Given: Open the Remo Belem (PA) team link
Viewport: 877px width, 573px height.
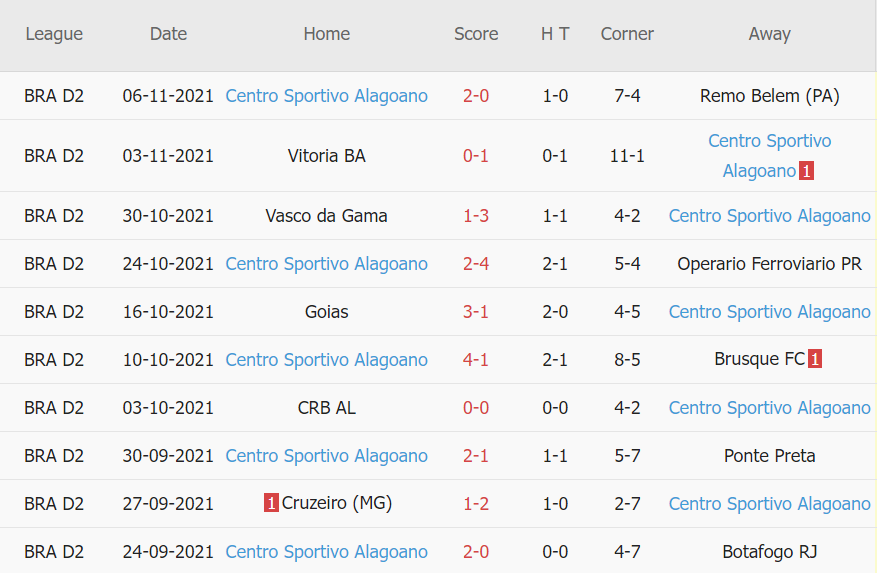Looking at the screenshot, I should tap(769, 96).
